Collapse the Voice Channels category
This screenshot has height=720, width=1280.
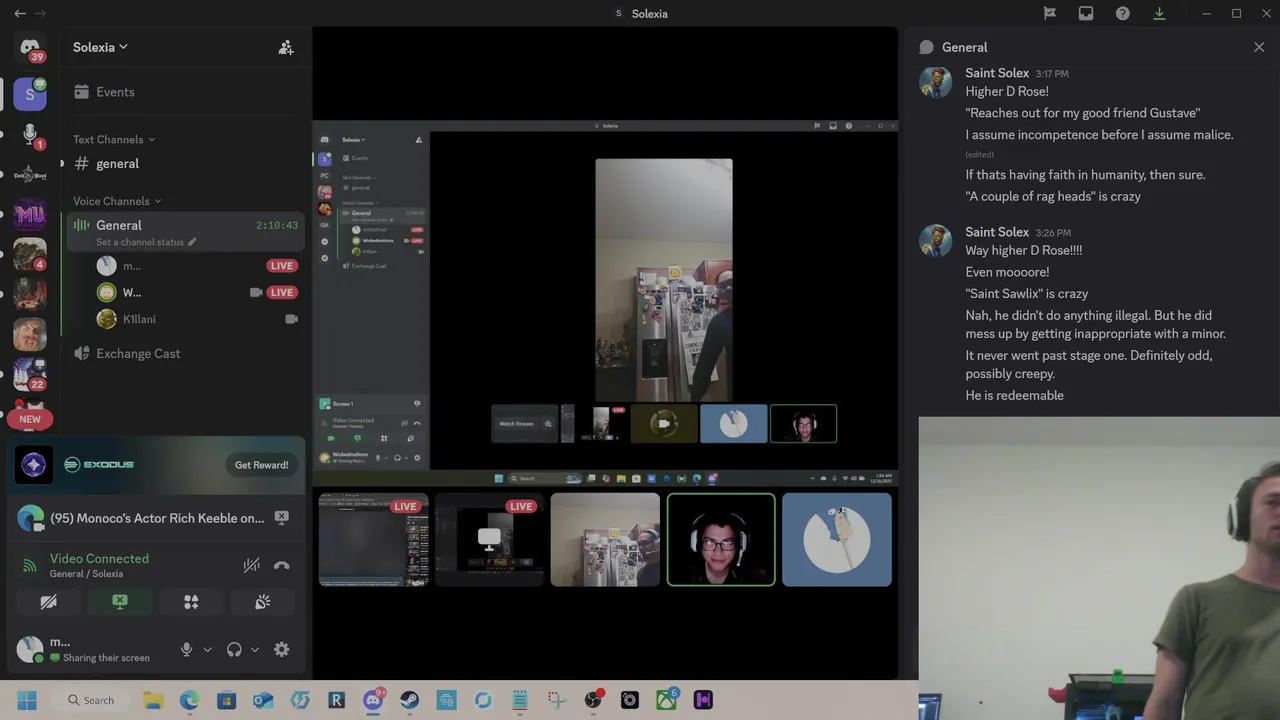[x=116, y=201]
